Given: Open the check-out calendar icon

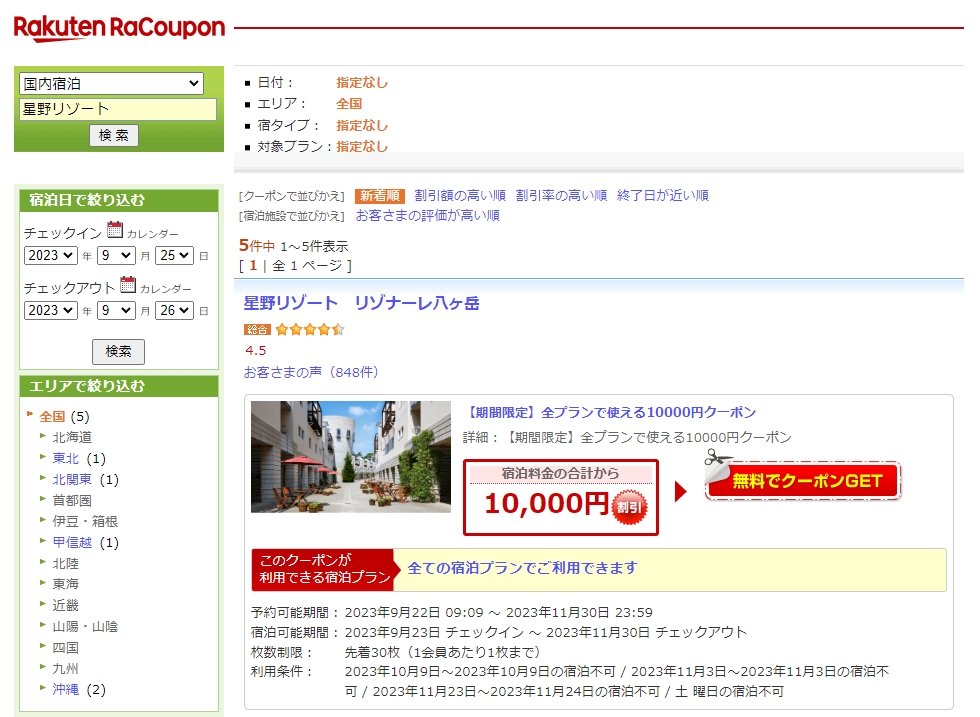Looking at the screenshot, I should point(128,284).
